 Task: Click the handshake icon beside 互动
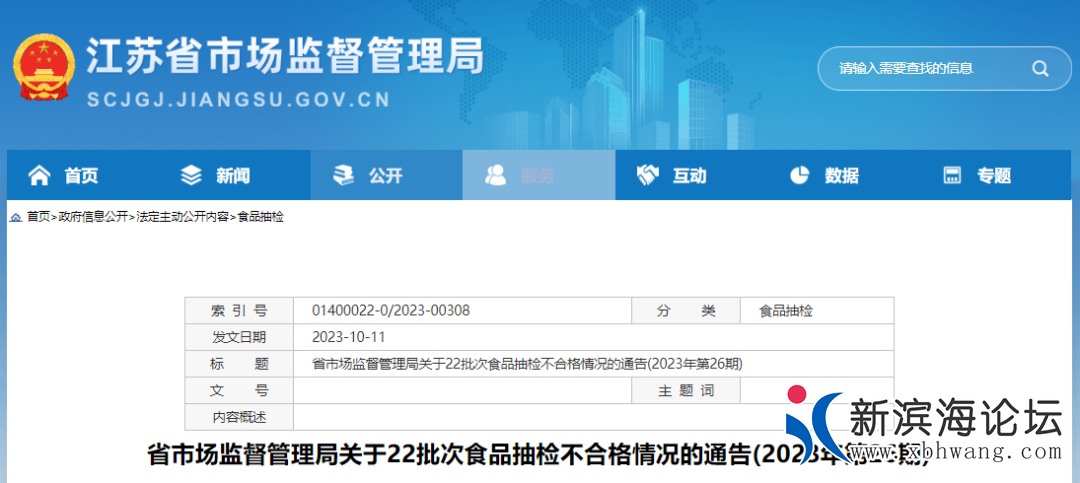pyautogui.click(x=647, y=176)
